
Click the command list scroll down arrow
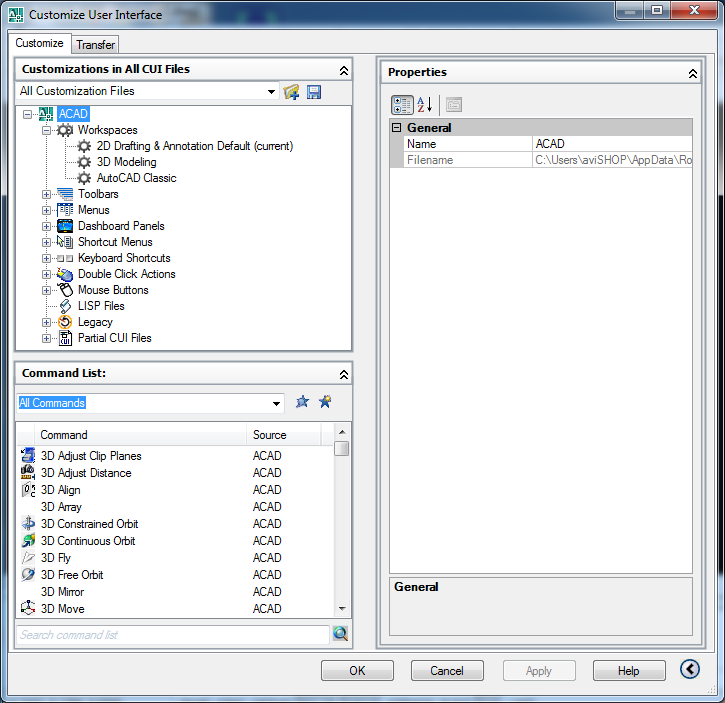(x=342, y=609)
